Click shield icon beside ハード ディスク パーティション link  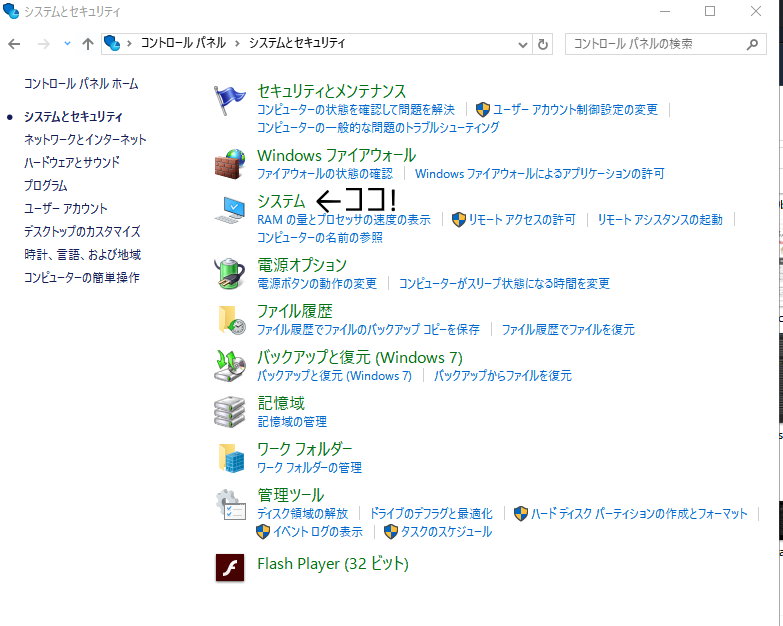[x=521, y=513]
